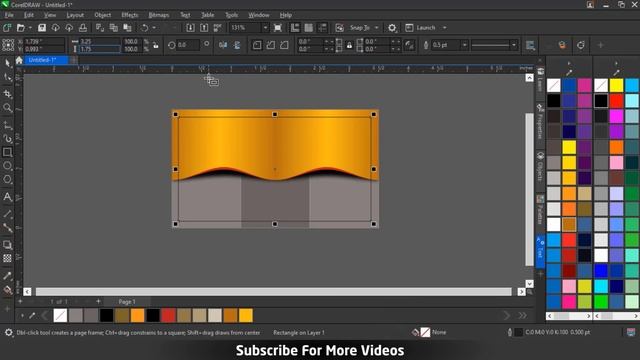This screenshot has width=640, height=360.
Task: Enable Round corner style
Action: coord(257,45)
